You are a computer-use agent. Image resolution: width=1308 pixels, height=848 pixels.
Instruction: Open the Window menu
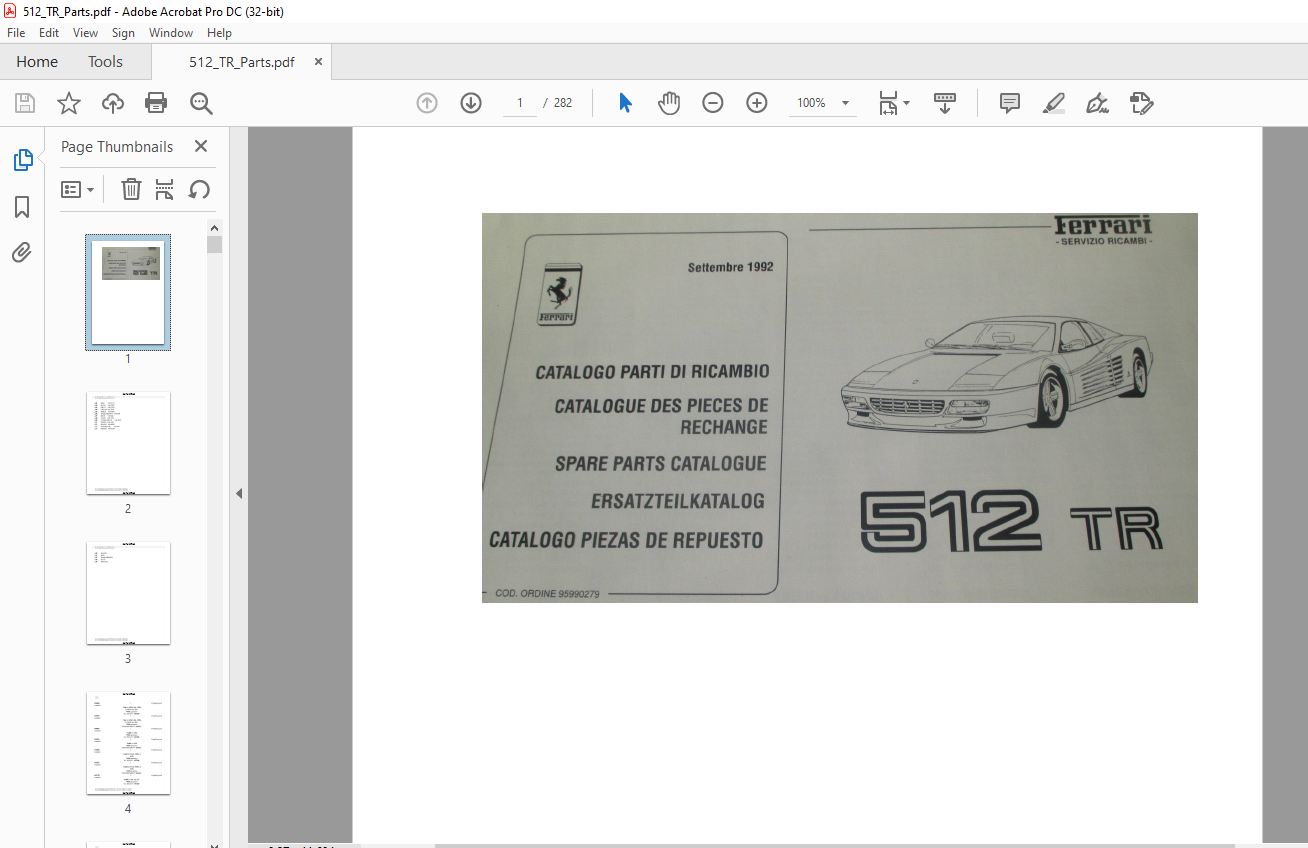[171, 33]
